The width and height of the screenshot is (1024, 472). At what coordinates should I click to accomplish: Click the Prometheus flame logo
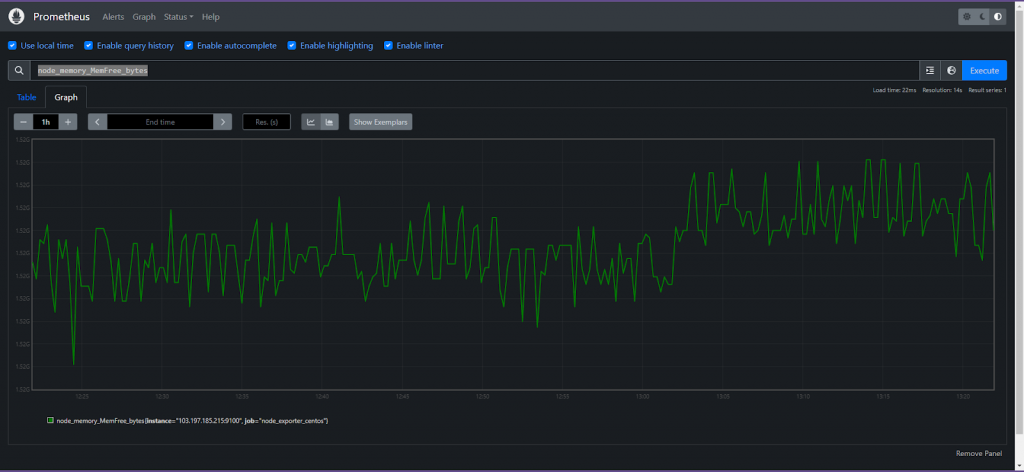[16, 17]
